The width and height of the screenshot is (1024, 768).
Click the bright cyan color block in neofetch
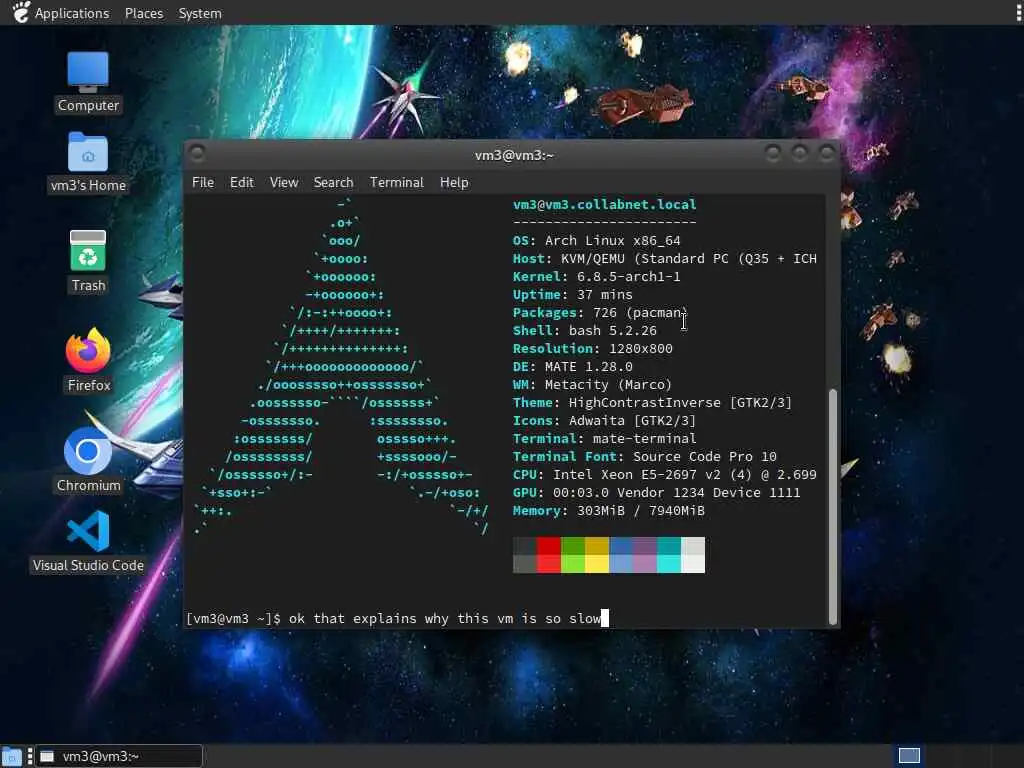(669, 564)
